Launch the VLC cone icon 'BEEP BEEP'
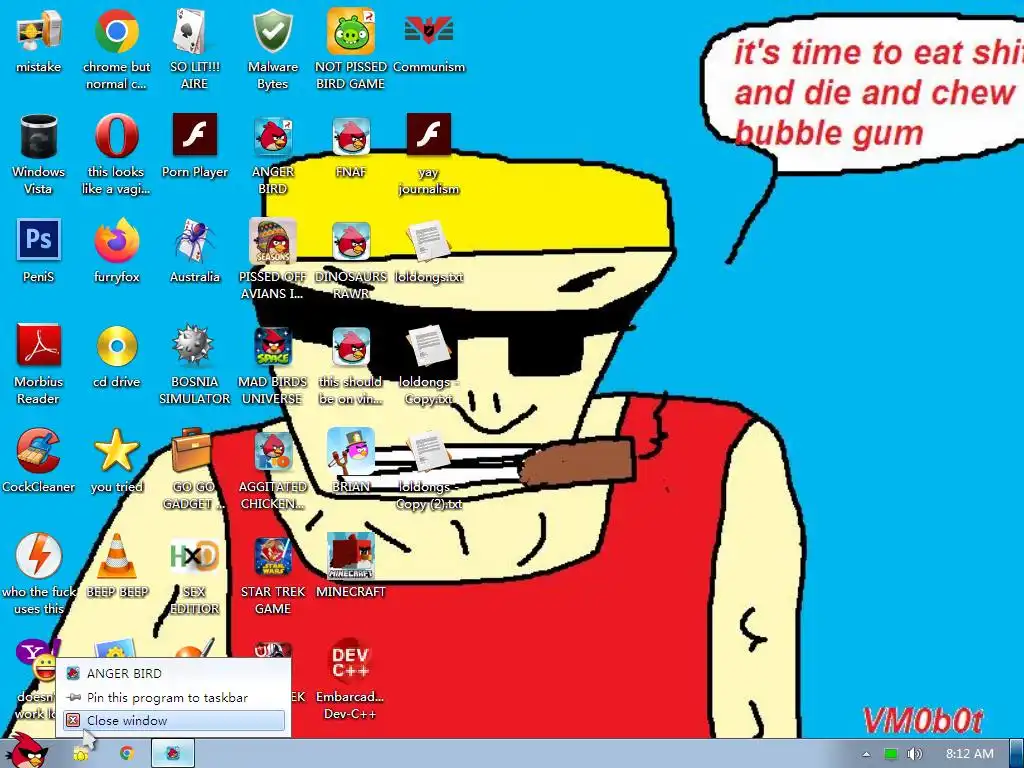This screenshot has width=1024, height=768. pos(117,566)
